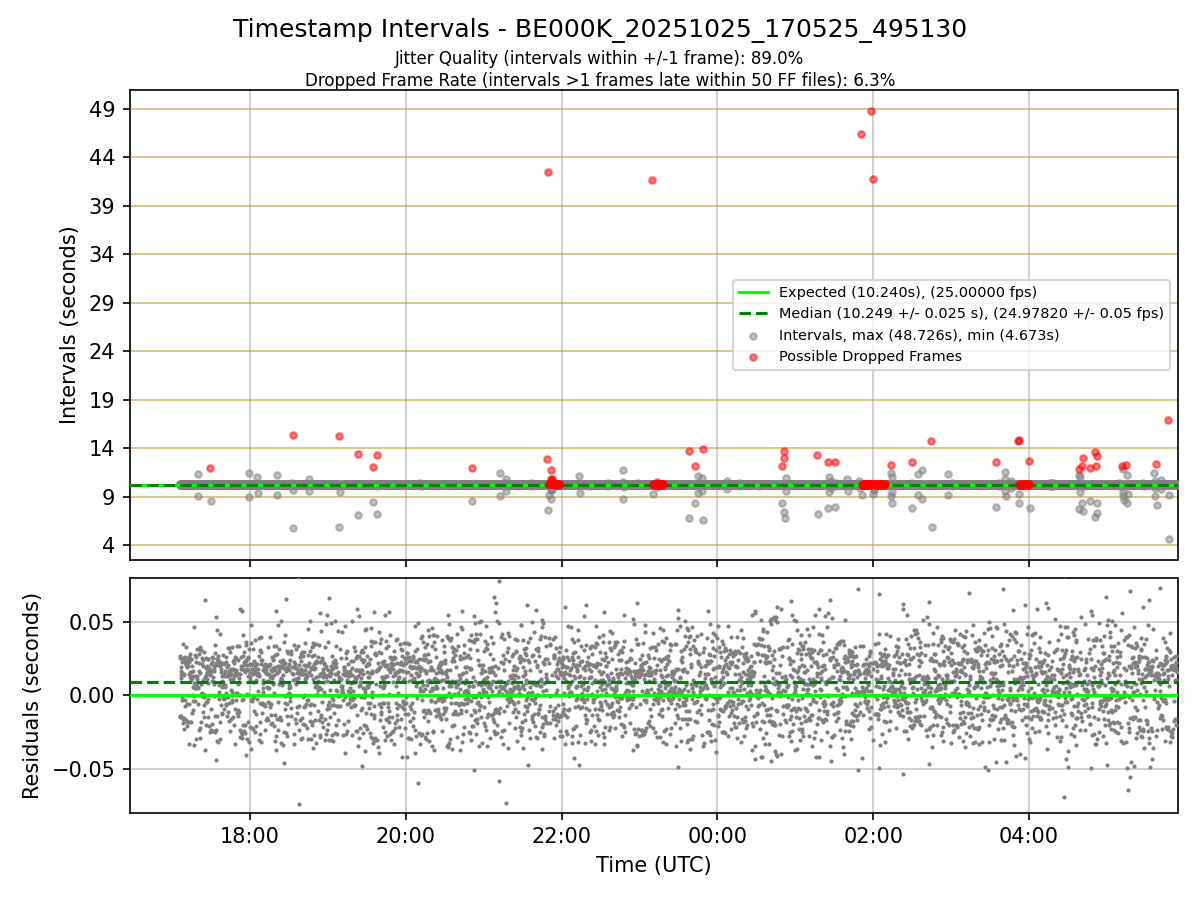Click the 'Residuals (seconds)' y-axis label
The height and width of the screenshot is (900, 1200).
pyautogui.click(x=32, y=695)
